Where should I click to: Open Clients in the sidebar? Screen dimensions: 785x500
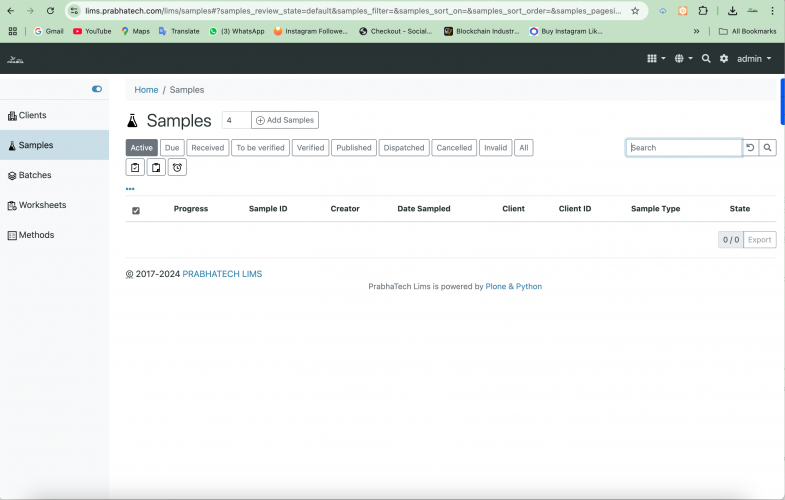(x=54, y=115)
